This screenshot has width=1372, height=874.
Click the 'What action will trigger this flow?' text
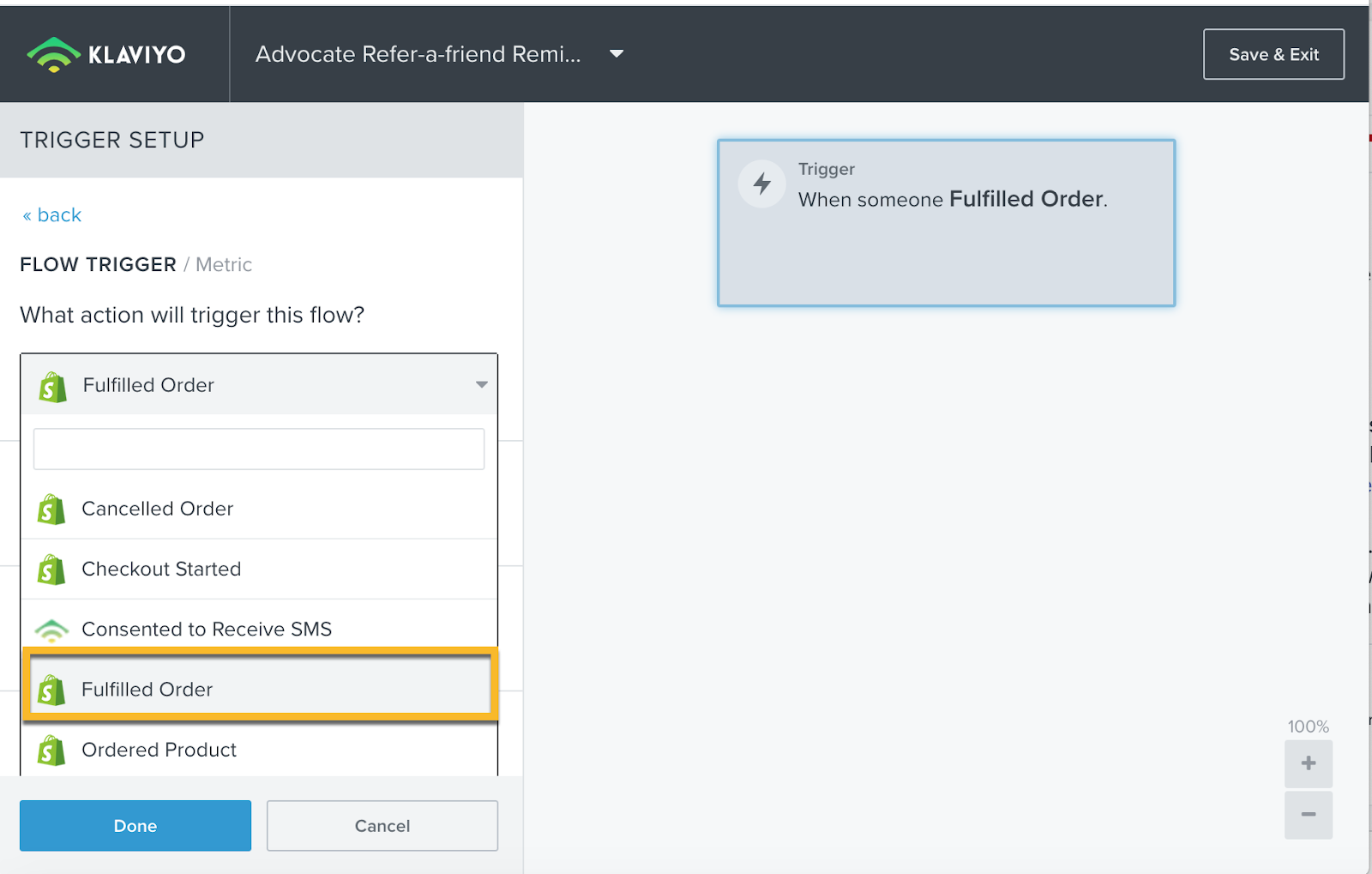(192, 315)
